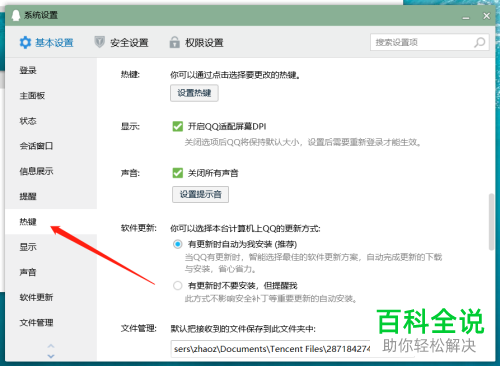Select 会话窗口 in the sidebar

pos(51,146)
